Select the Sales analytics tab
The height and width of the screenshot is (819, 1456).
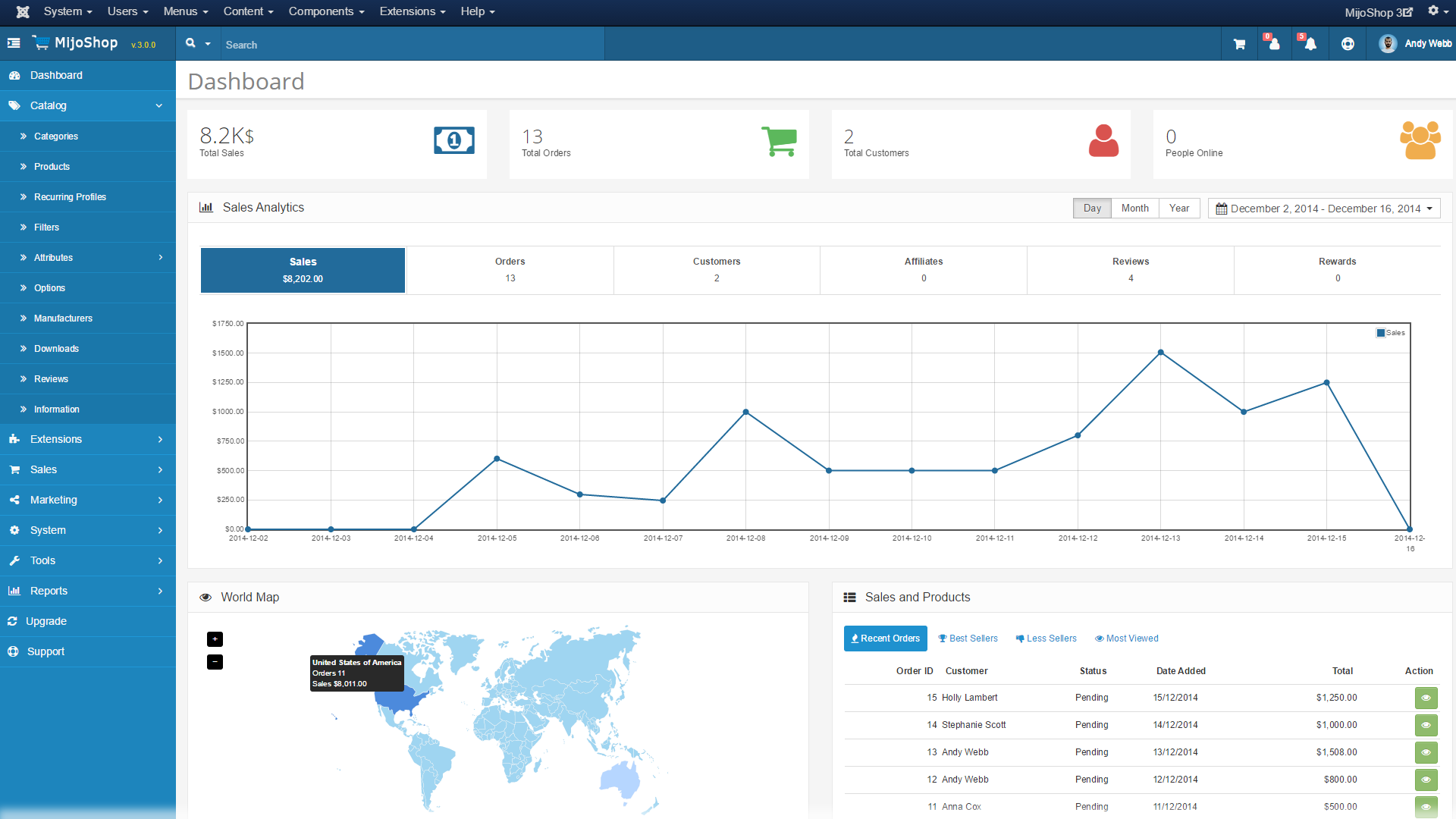pyautogui.click(x=303, y=270)
